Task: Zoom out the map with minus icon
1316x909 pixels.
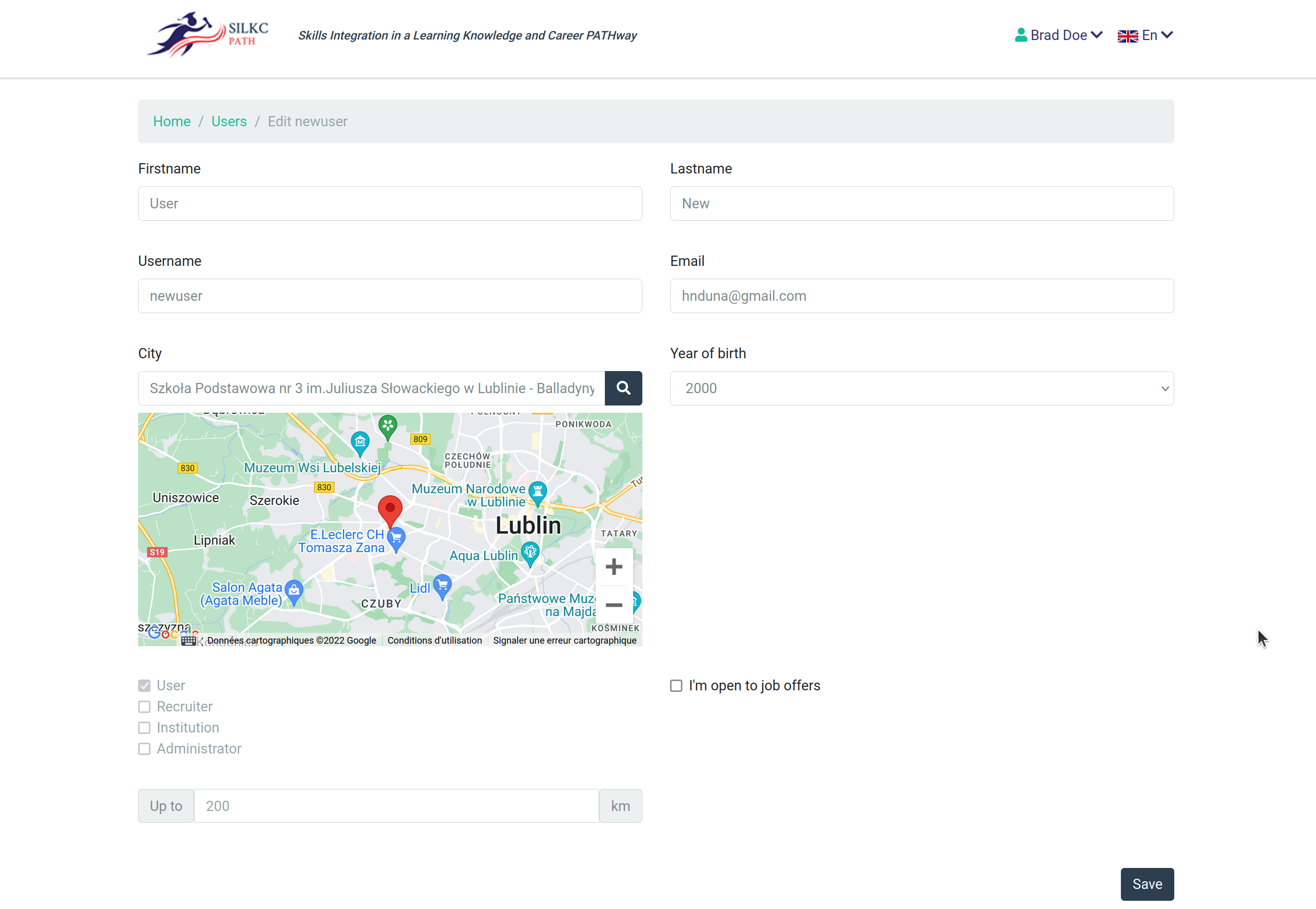Action: click(x=614, y=604)
